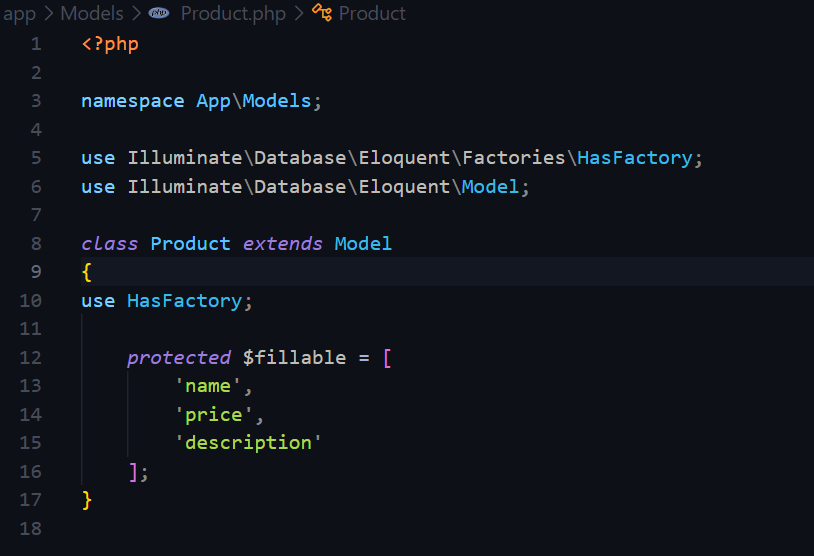Viewport: 814px width, 556px height.
Task: Select the 'Product' class breadcrumb
Action: point(372,13)
